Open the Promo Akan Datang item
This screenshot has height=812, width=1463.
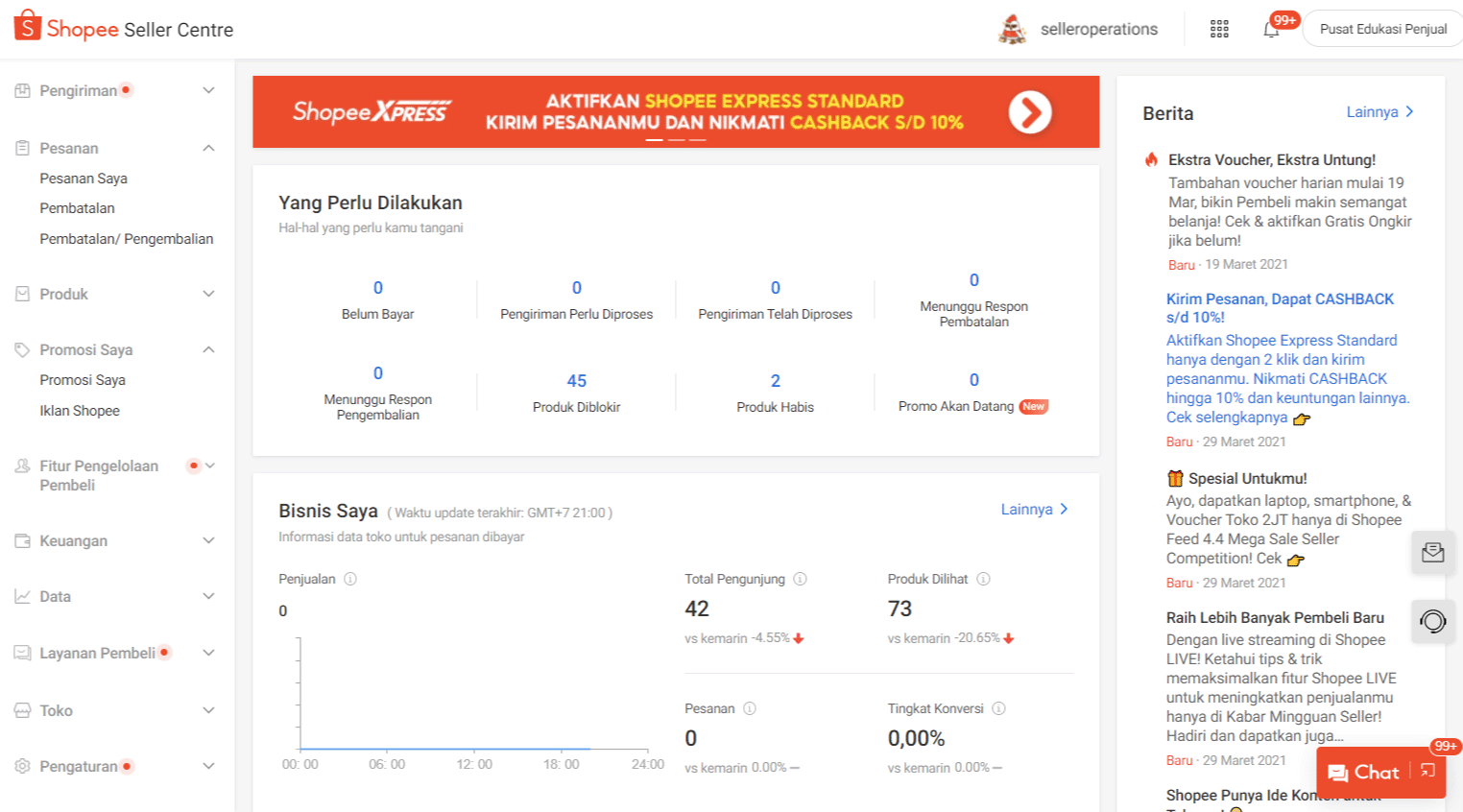[x=973, y=393]
